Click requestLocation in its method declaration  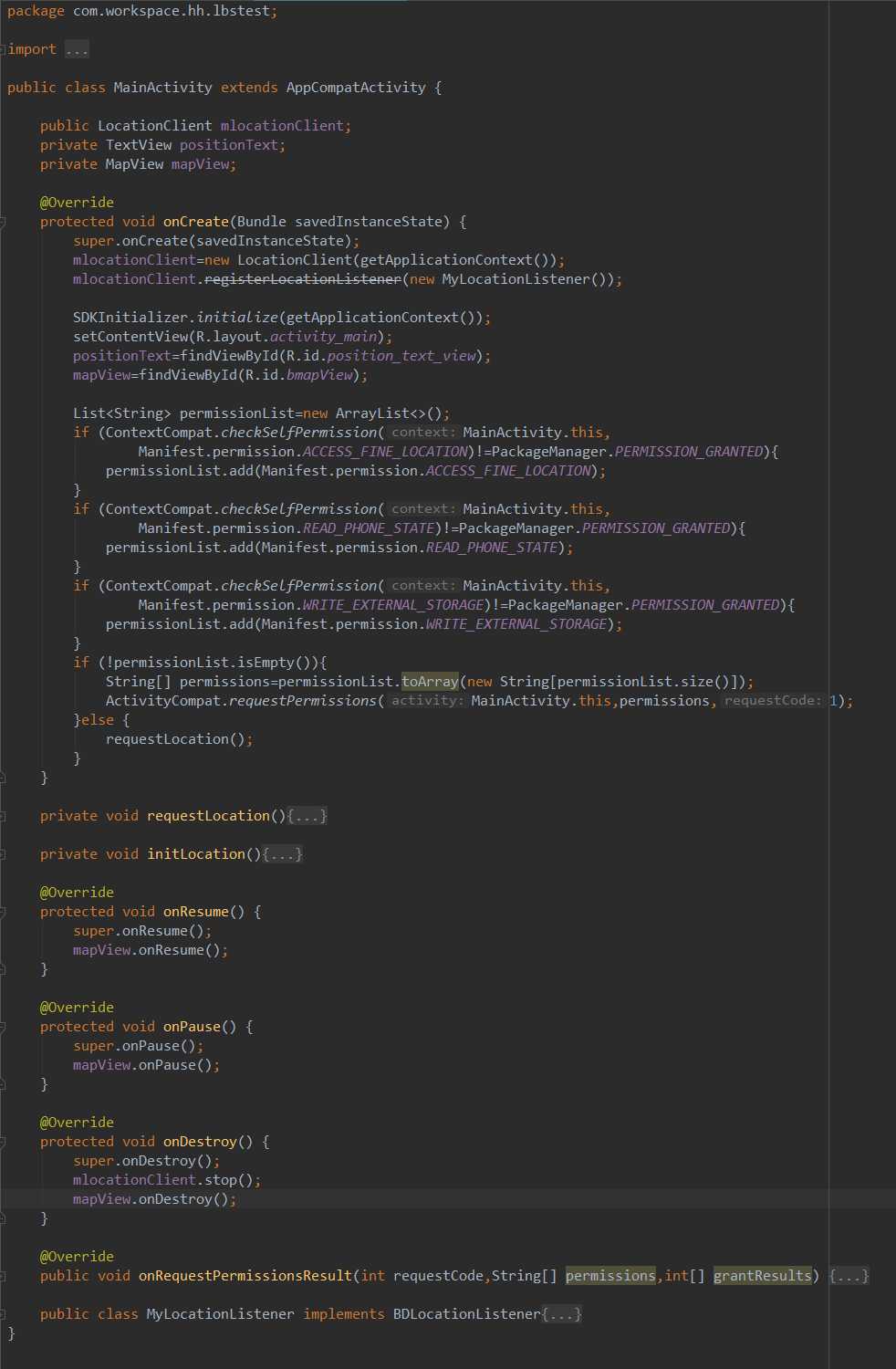click(208, 816)
